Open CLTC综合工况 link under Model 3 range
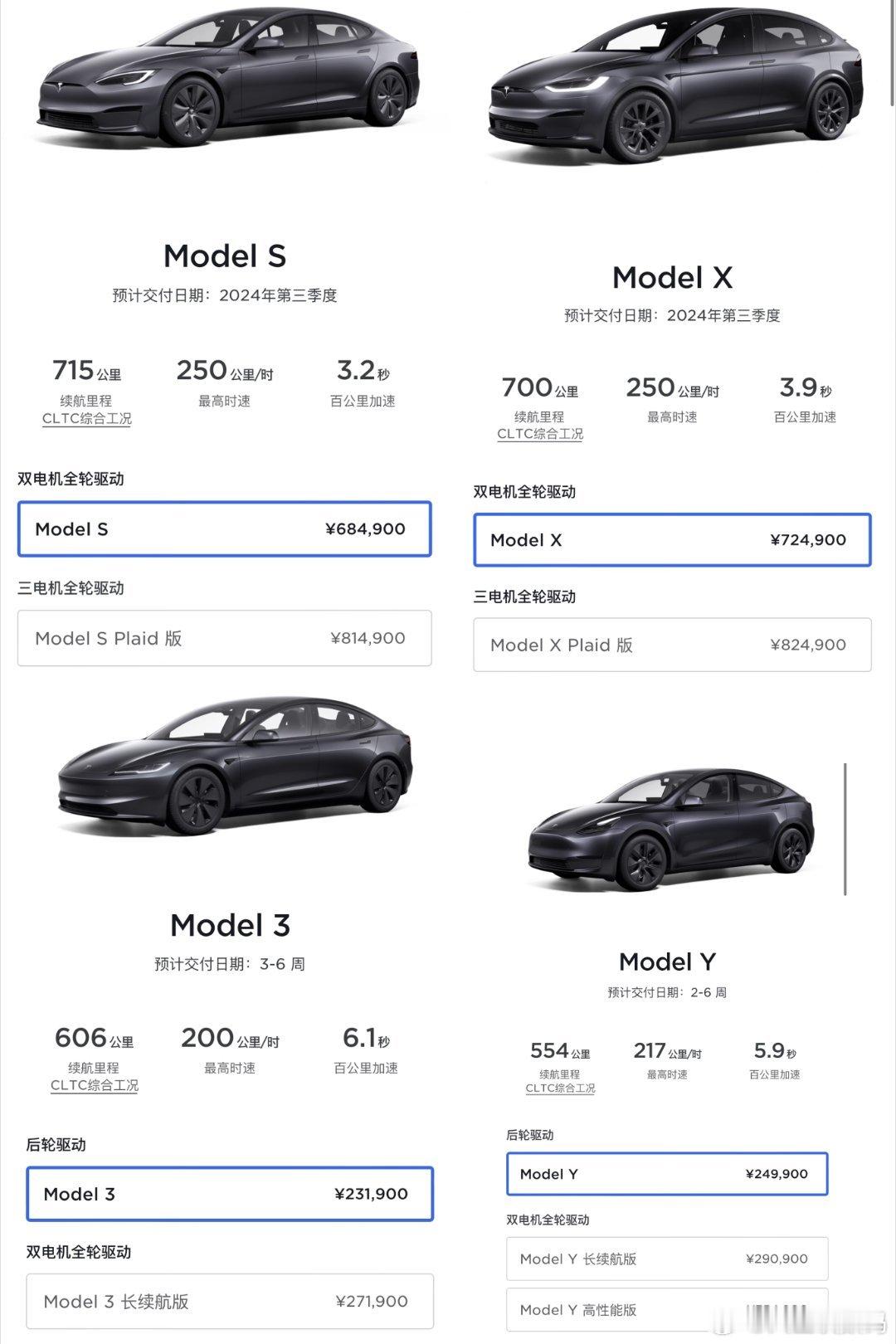The image size is (896, 1344). [95, 1085]
